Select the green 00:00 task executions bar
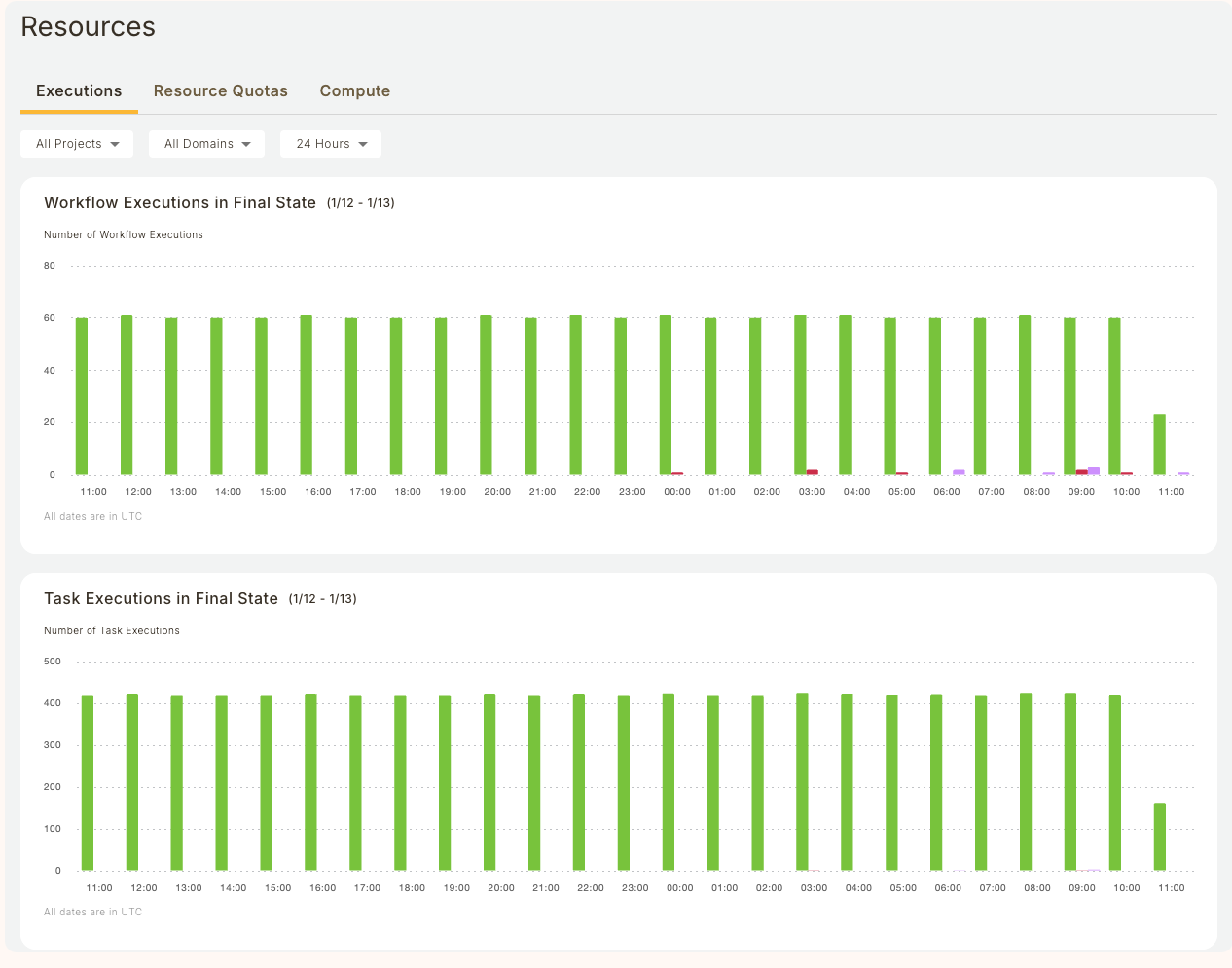Viewport: 1232px width, 968px height. [669, 782]
